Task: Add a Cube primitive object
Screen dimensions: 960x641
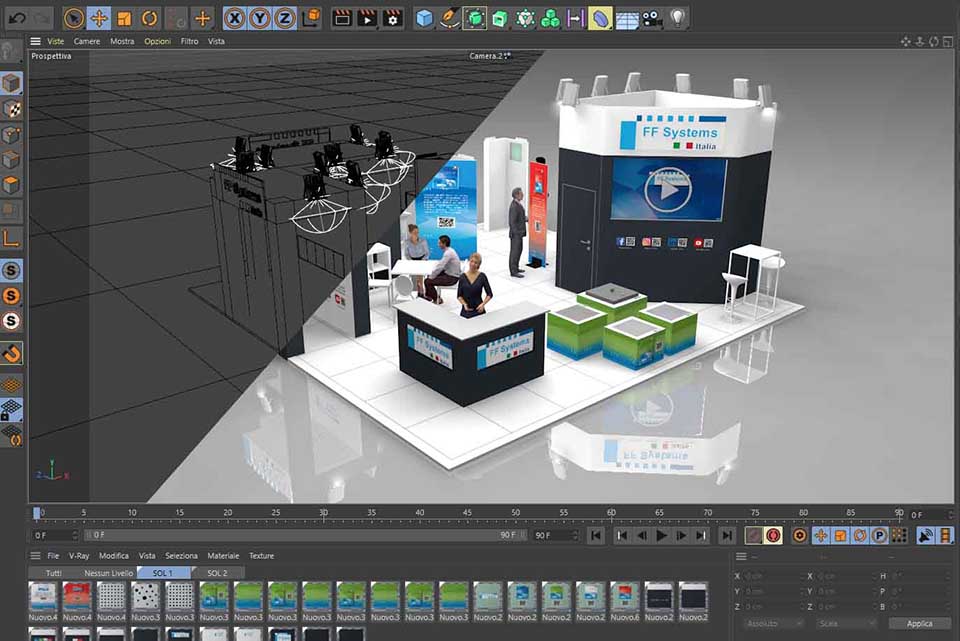Action: (x=424, y=18)
